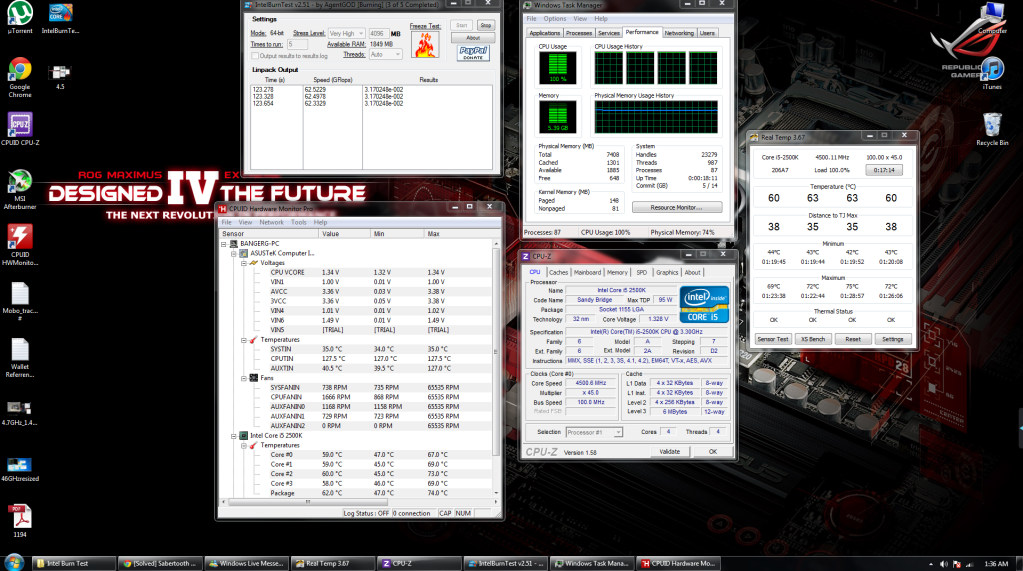Open the SPD tab in CPU-Z
The width and height of the screenshot is (1023, 571).
[641, 273]
